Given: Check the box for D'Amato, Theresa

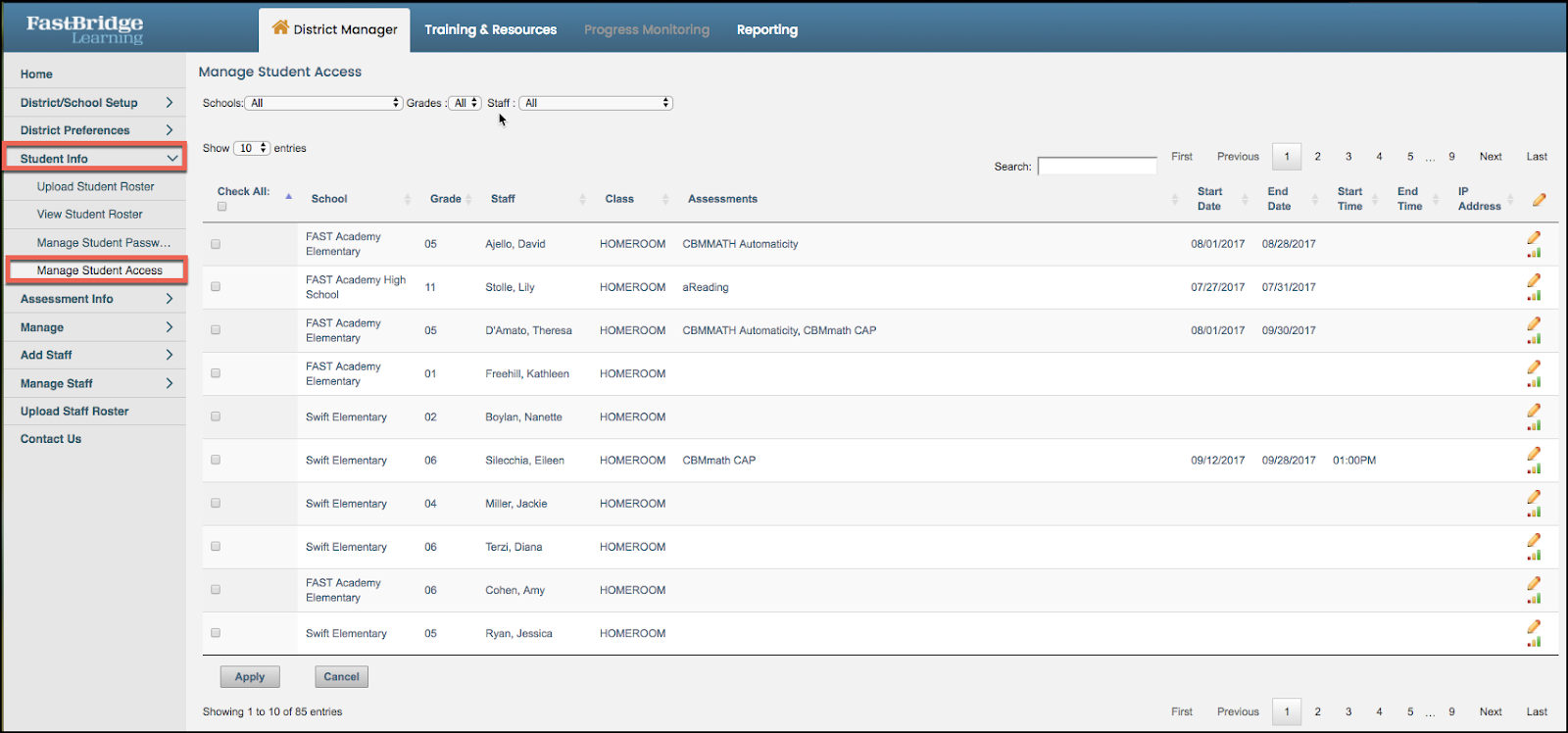Looking at the screenshot, I should pyautogui.click(x=216, y=330).
